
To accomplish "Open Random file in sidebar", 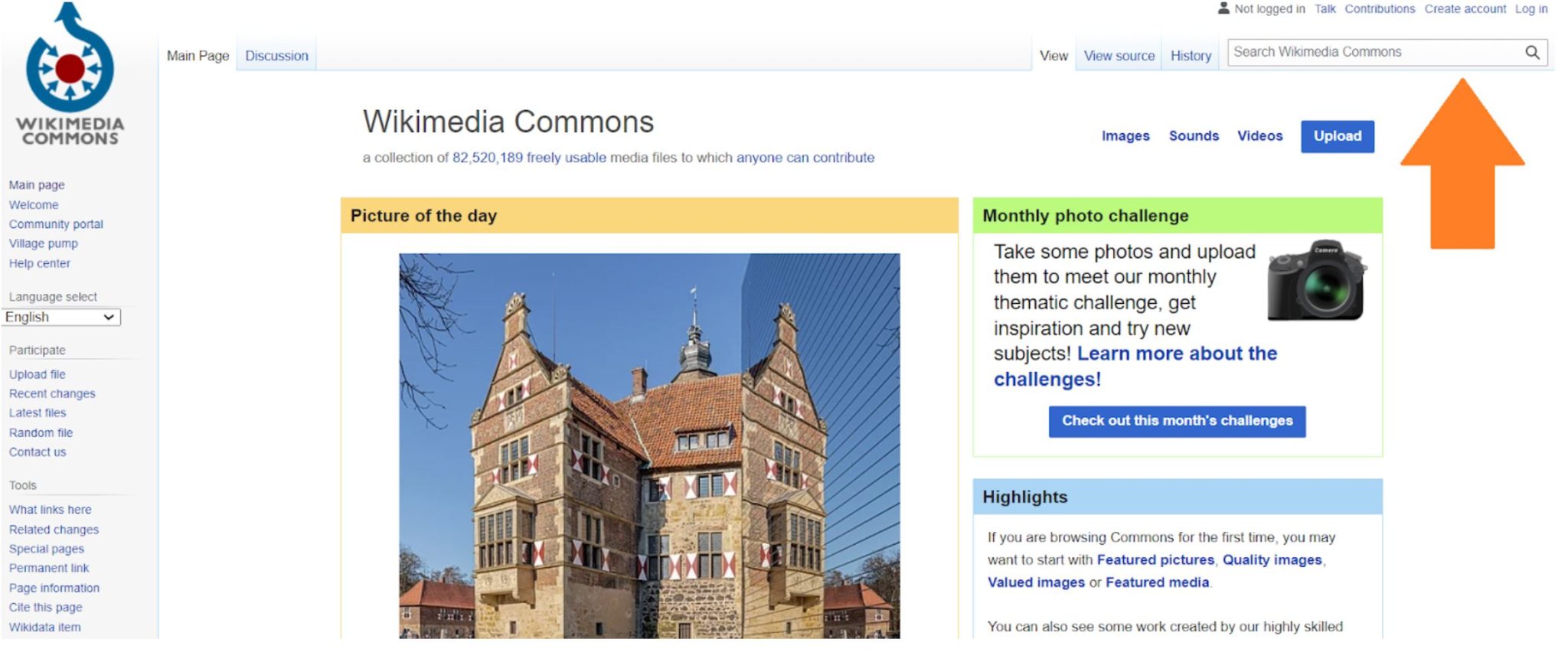I will coord(41,432).
